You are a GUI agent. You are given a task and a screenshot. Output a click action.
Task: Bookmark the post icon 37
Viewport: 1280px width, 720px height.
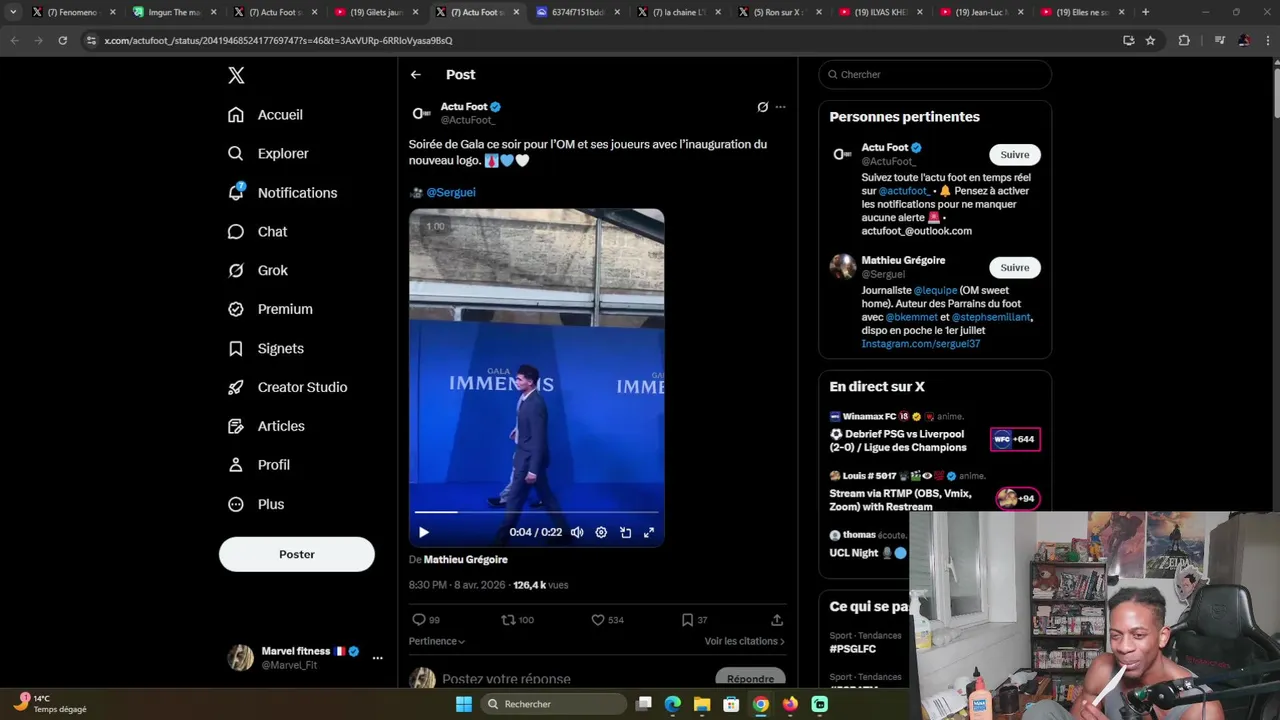click(694, 620)
